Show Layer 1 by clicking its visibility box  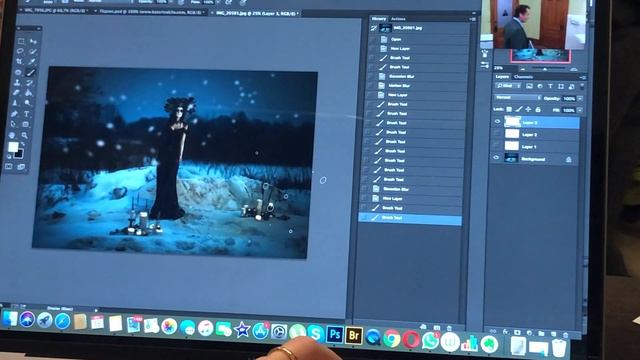[496, 145]
